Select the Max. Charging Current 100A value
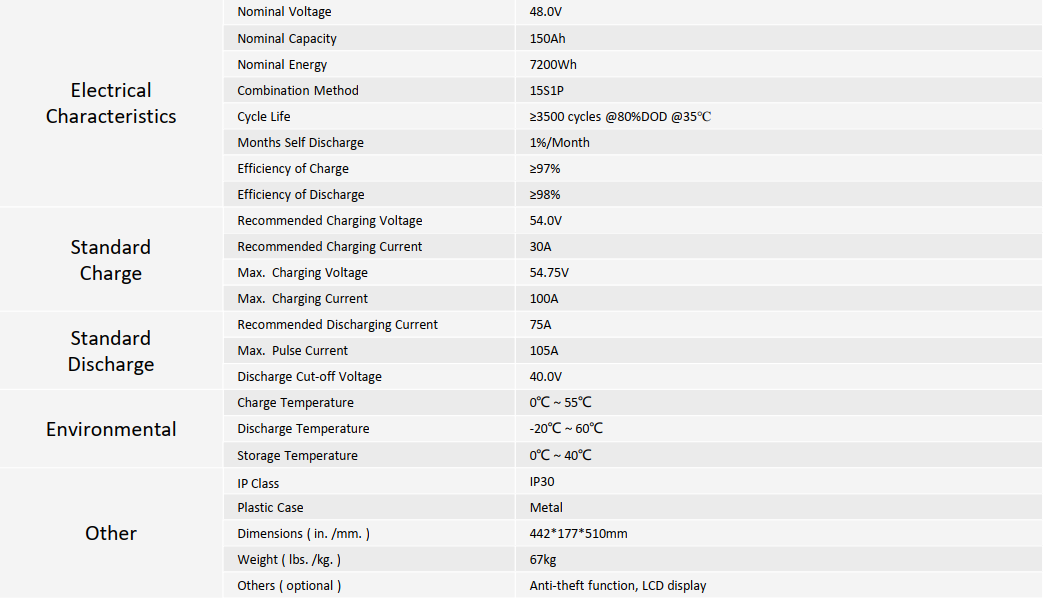This screenshot has height=604, width=1044. click(544, 298)
